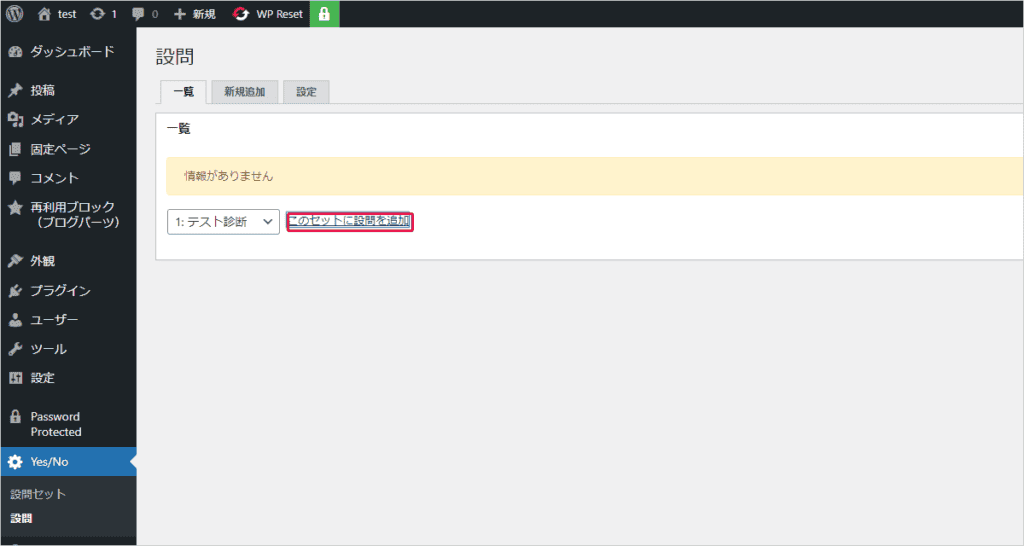Click the プラグイン plug icon
Image resolution: width=1024 pixels, height=546 pixels.
tap(15, 291)
